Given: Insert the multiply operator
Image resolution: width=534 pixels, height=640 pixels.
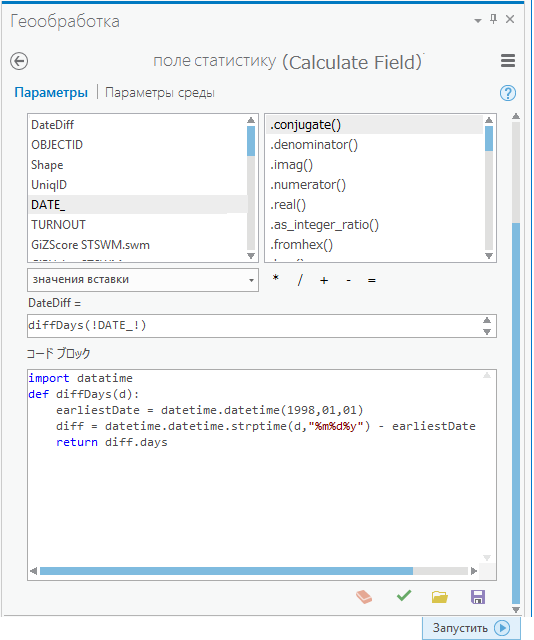Looking at the screenshot, I should [276, 279].
